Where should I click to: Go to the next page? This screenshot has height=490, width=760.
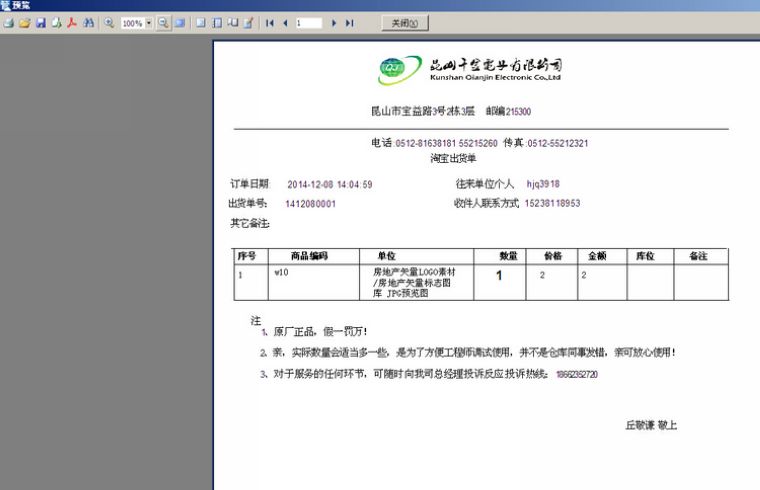(x=333, y=23)
